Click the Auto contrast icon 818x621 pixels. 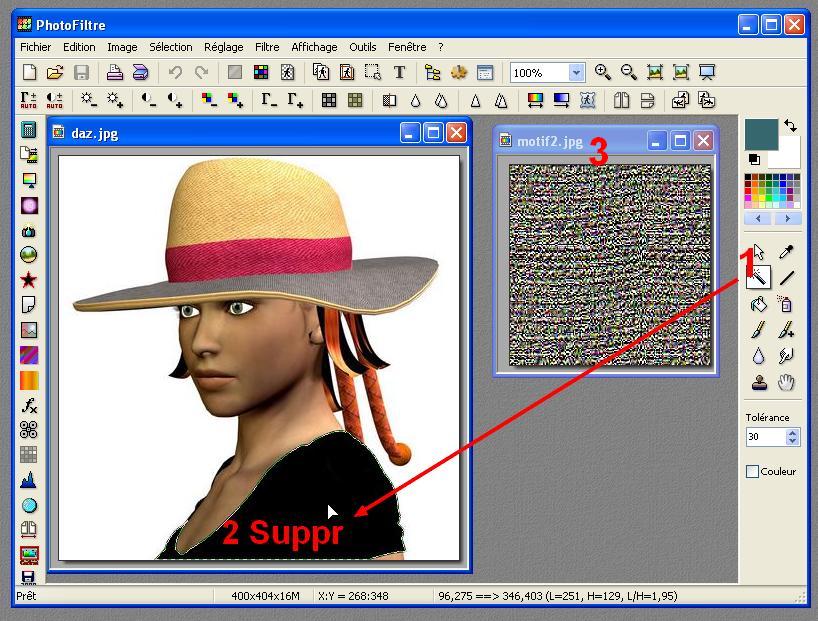click(54, 100)
